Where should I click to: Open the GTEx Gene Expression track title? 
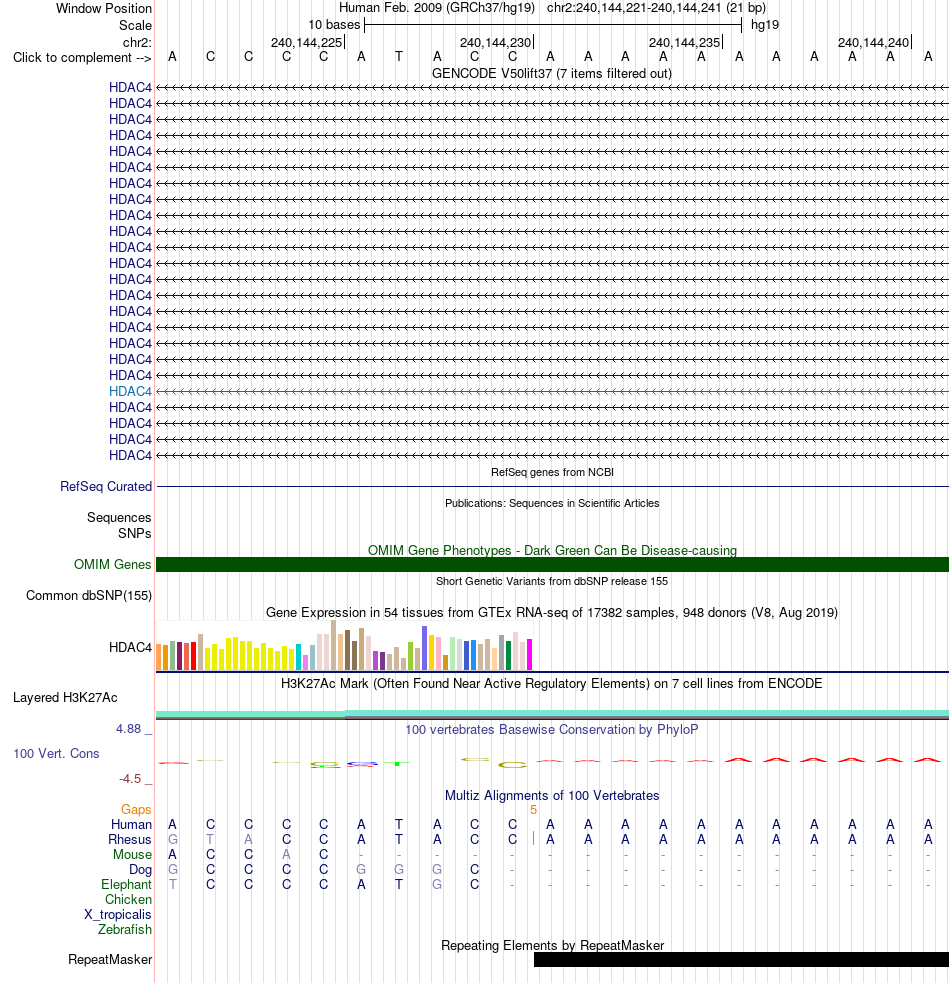(x=552, y=612)
